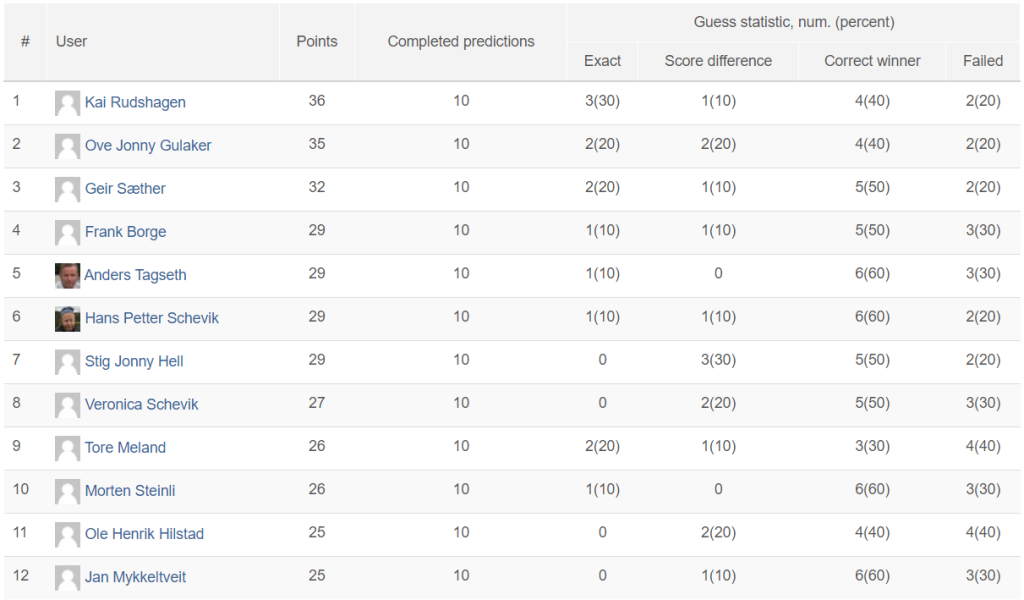Click Ove Jonny Gulaker's avatar icon
This screenshot has width=1024, height=600.
(x=67, y=146)
